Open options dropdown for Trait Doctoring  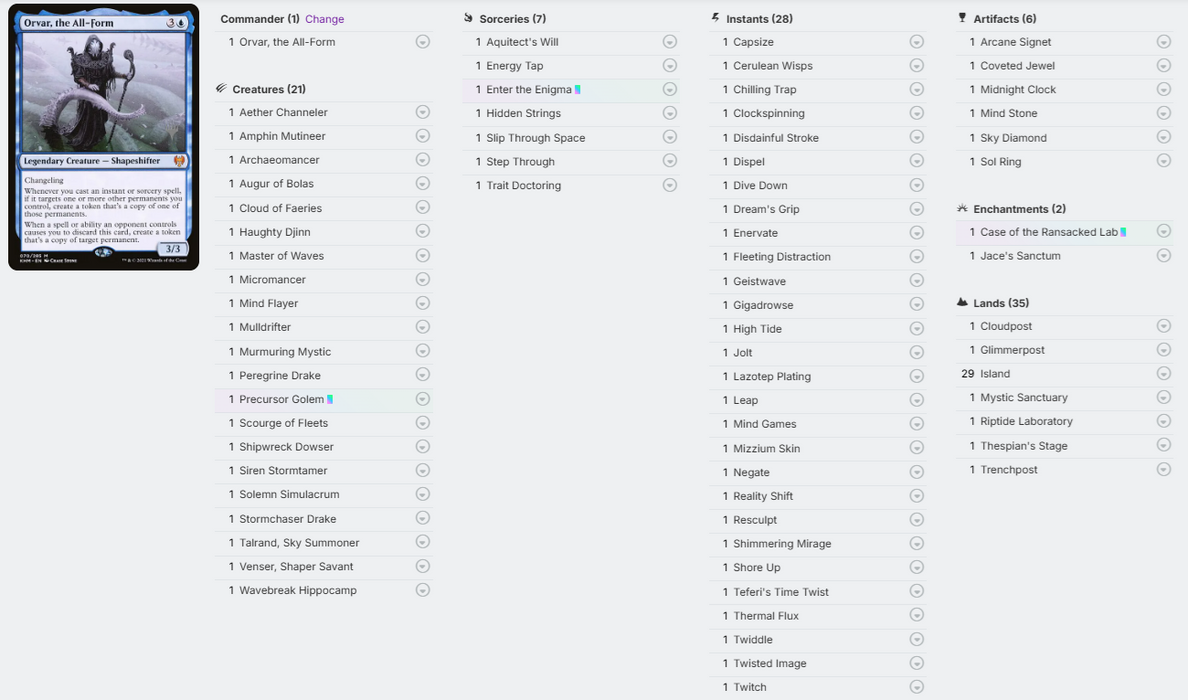(x=670, y=185)
